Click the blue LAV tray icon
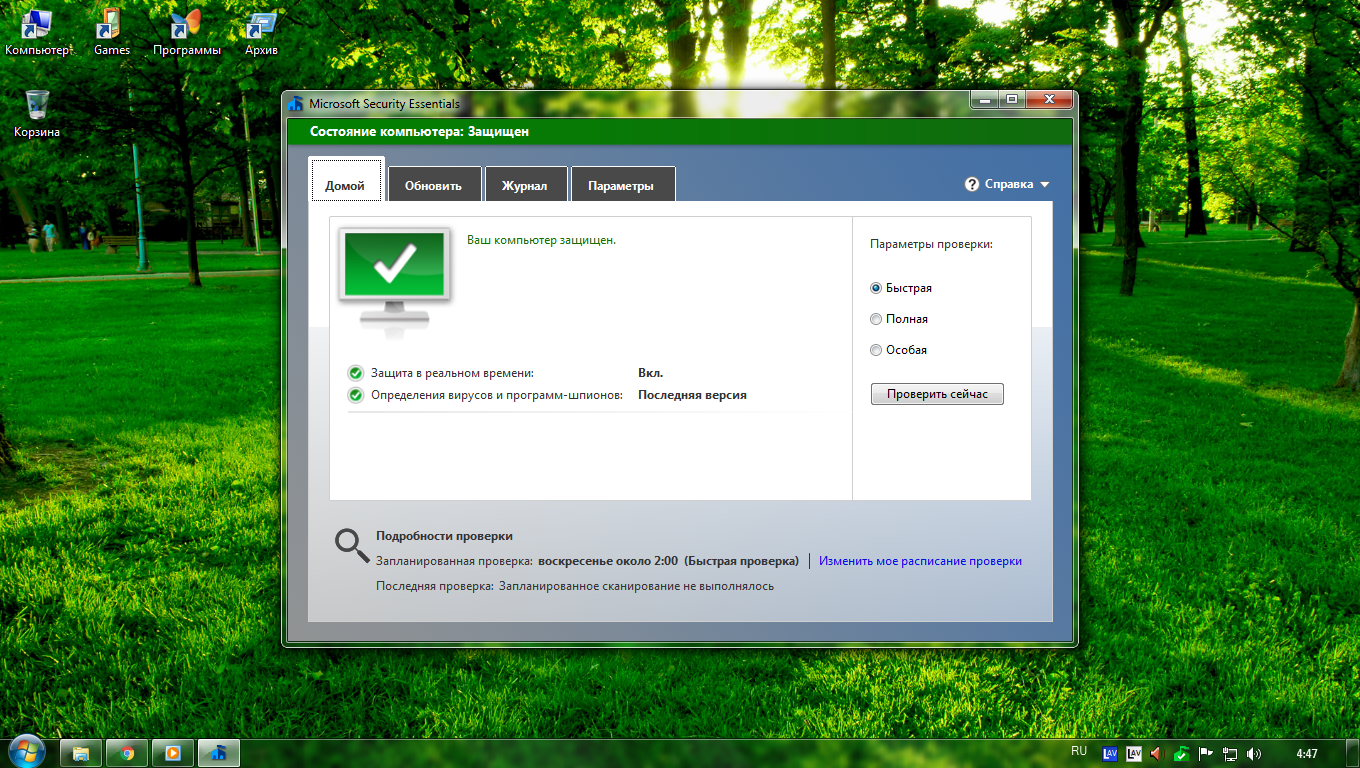This screenshot has width=1360, height=768. 1110,753
